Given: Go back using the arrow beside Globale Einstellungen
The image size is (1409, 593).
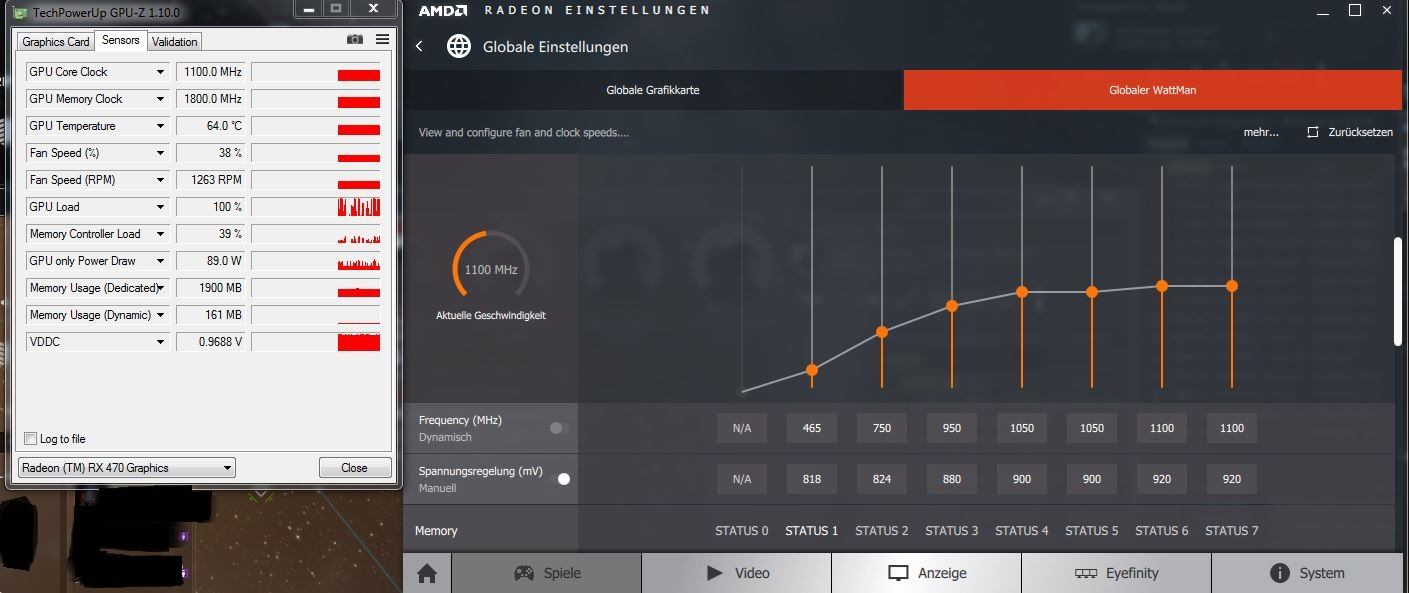Looking at the screenshot, I should [x=419, y=46].
